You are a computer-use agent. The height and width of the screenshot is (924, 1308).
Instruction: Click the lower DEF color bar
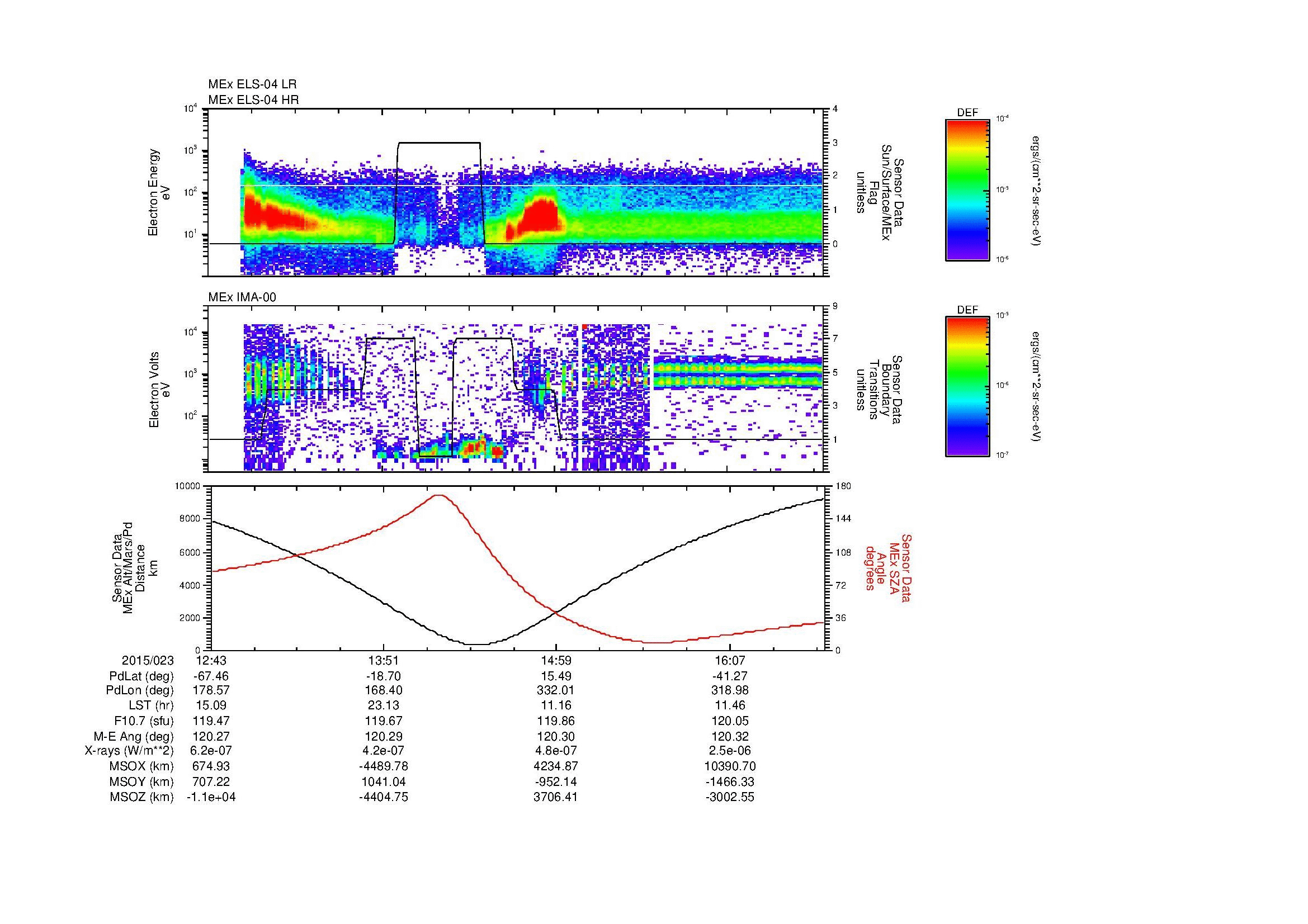967,387
